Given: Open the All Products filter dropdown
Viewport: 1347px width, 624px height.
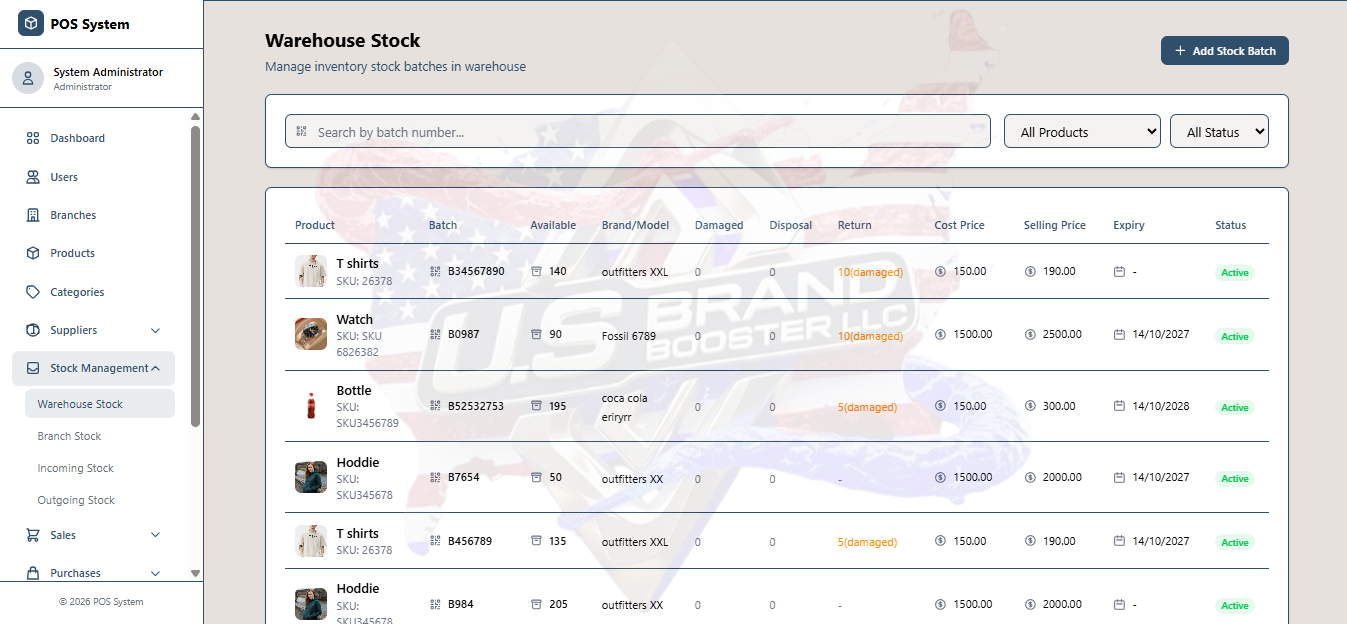Looking at the screenshot, I should pyautogui.click(x=1082, y=132).
